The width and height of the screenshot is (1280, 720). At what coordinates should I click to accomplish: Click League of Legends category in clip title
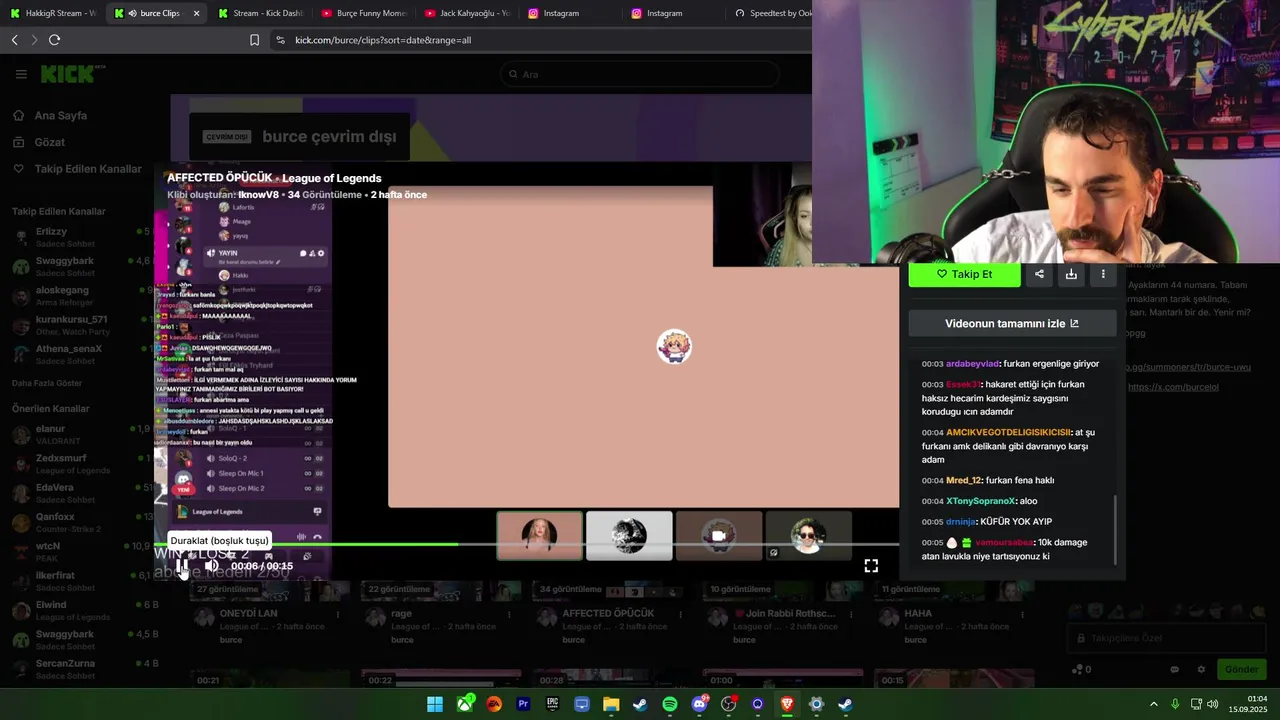(x=331, y=178)
